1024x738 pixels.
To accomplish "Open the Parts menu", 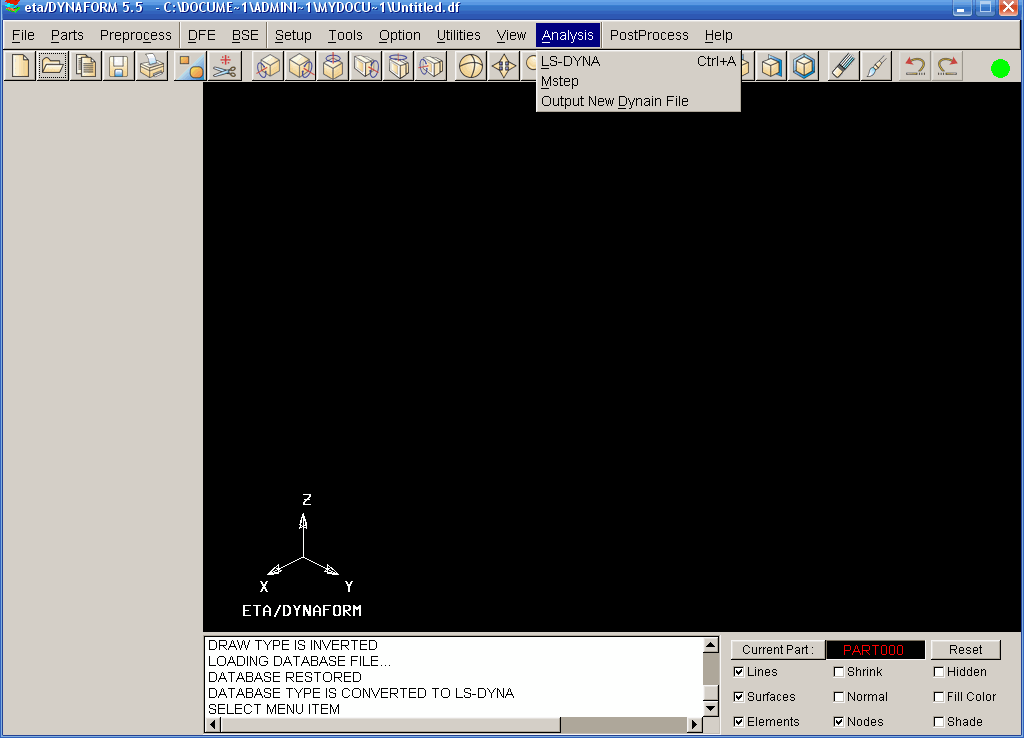I will point(67,35).
